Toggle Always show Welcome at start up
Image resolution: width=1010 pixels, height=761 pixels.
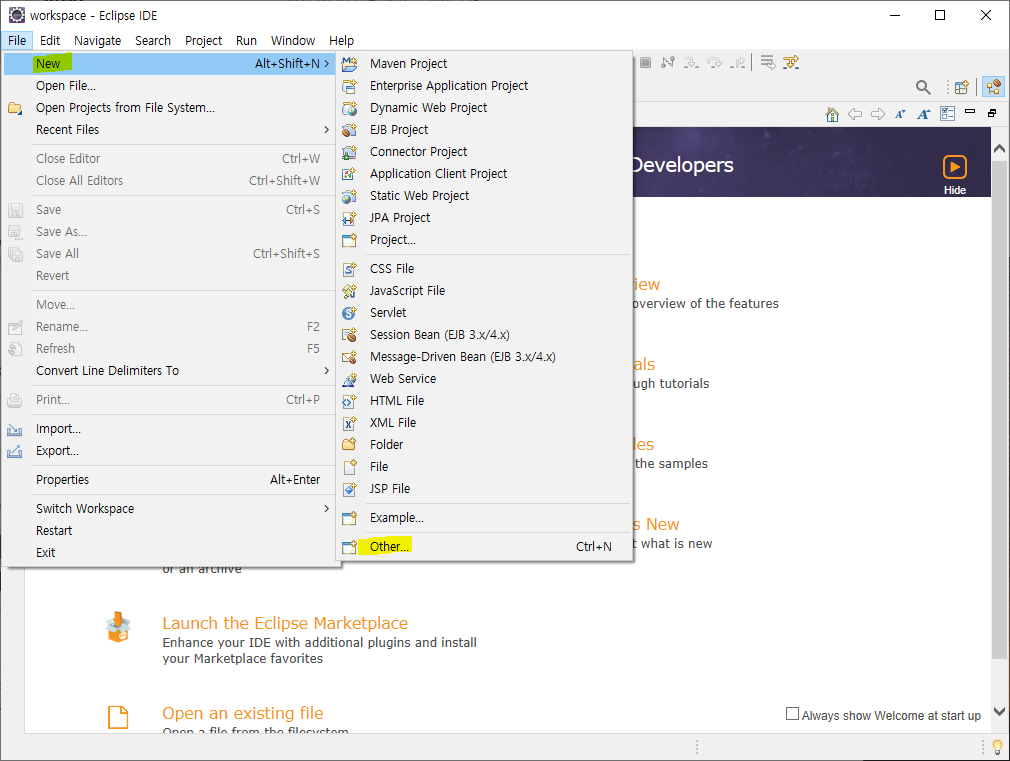(x=792, y=714)
